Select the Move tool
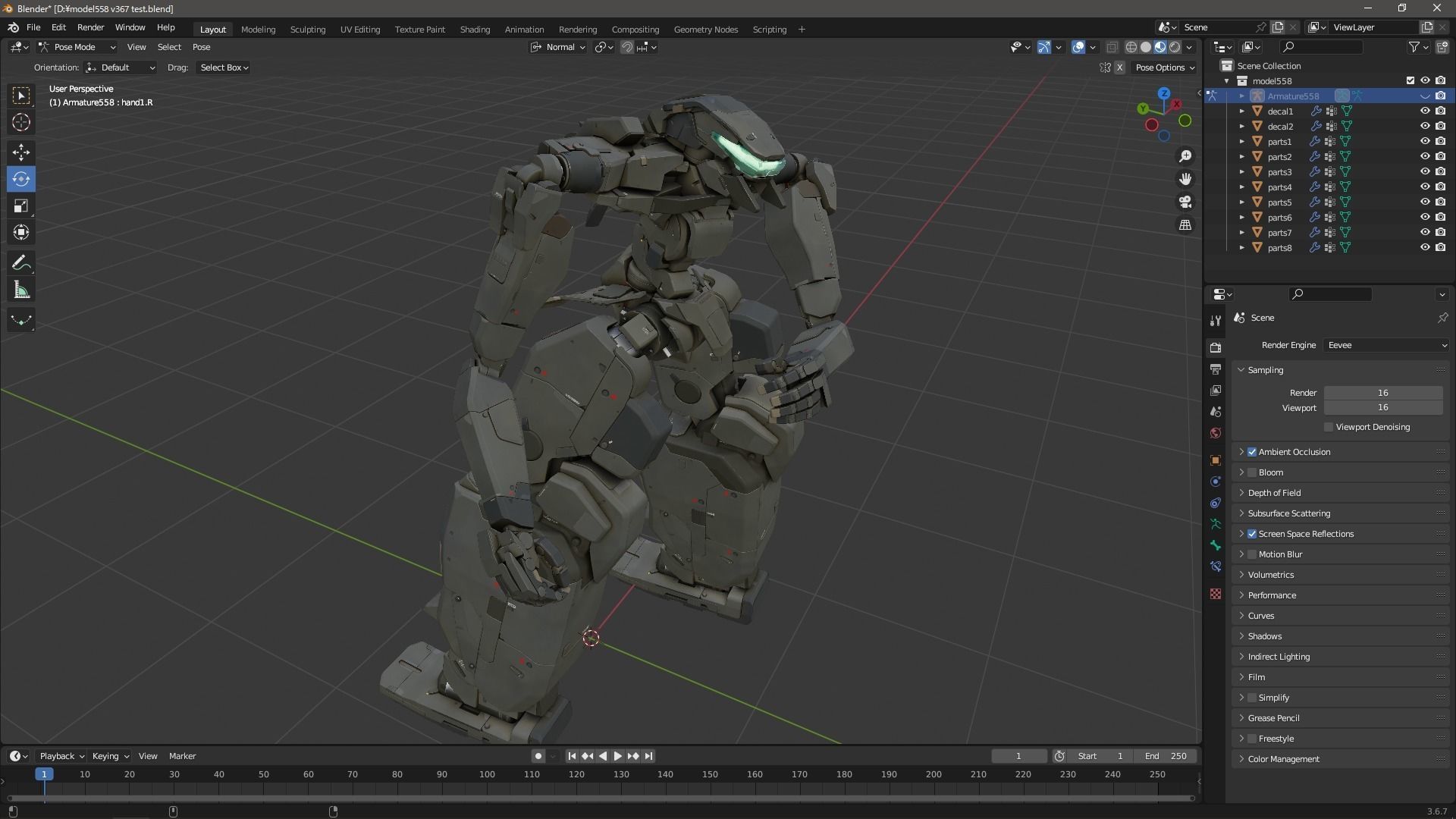Image resolution: width=1456 pixels, height=819 pixels. (21, 152)
